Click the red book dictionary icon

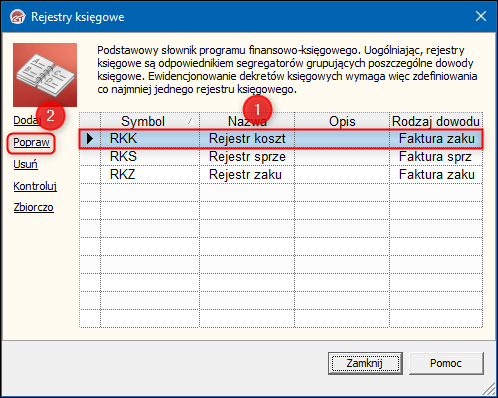point(45,75)
